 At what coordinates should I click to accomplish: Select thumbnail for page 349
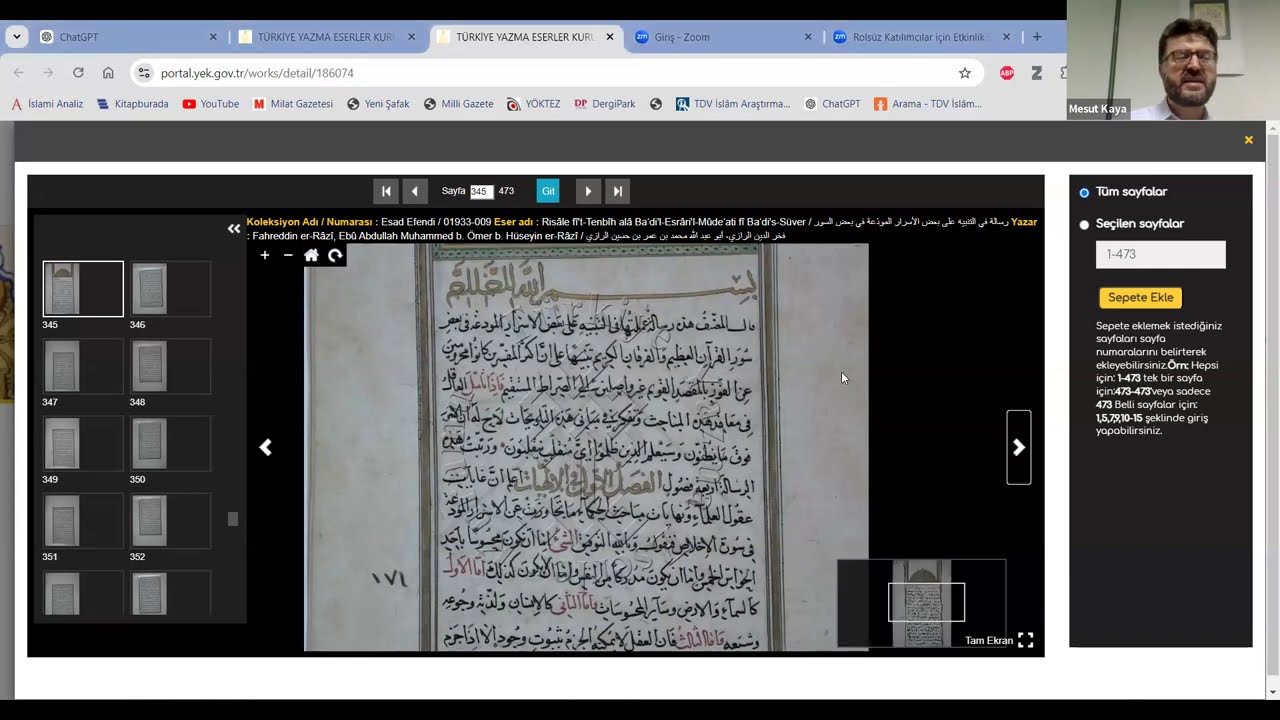pos(83,443)
